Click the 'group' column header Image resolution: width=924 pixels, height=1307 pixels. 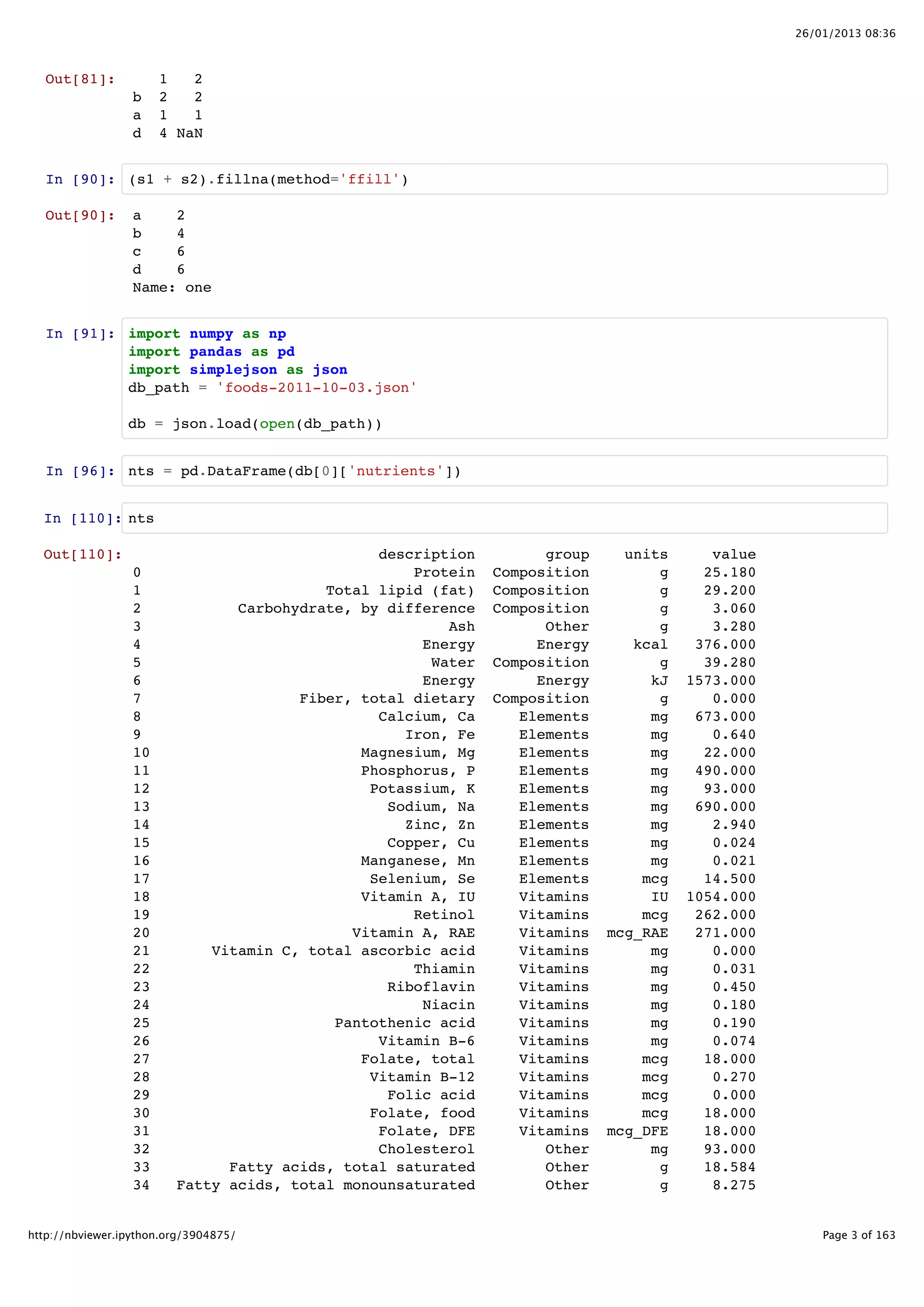(567, 555)
